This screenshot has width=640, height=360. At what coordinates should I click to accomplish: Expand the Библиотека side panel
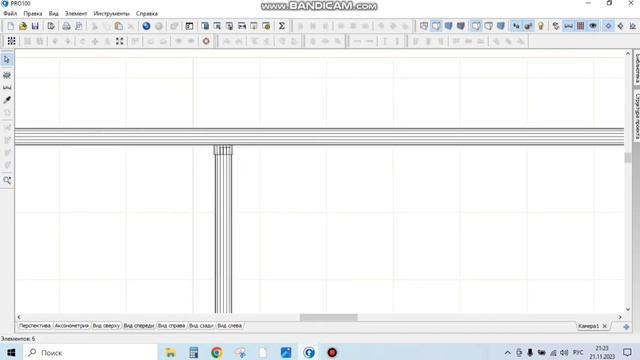click(636, 68)
